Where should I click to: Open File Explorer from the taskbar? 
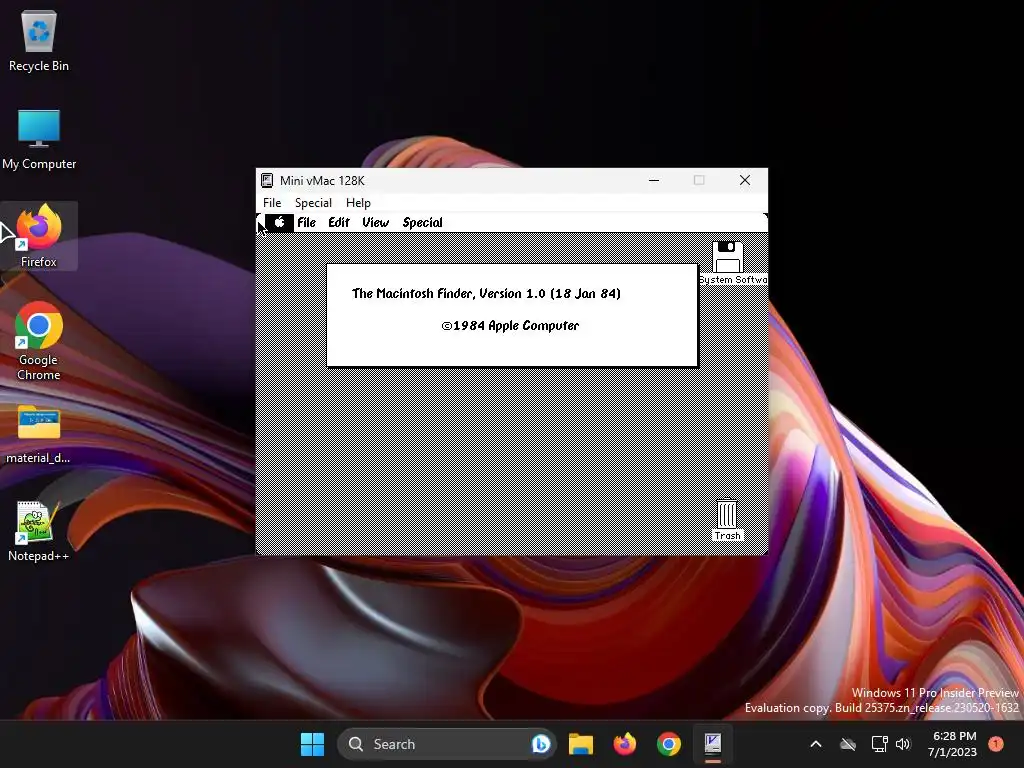click(x=581, y=744)
